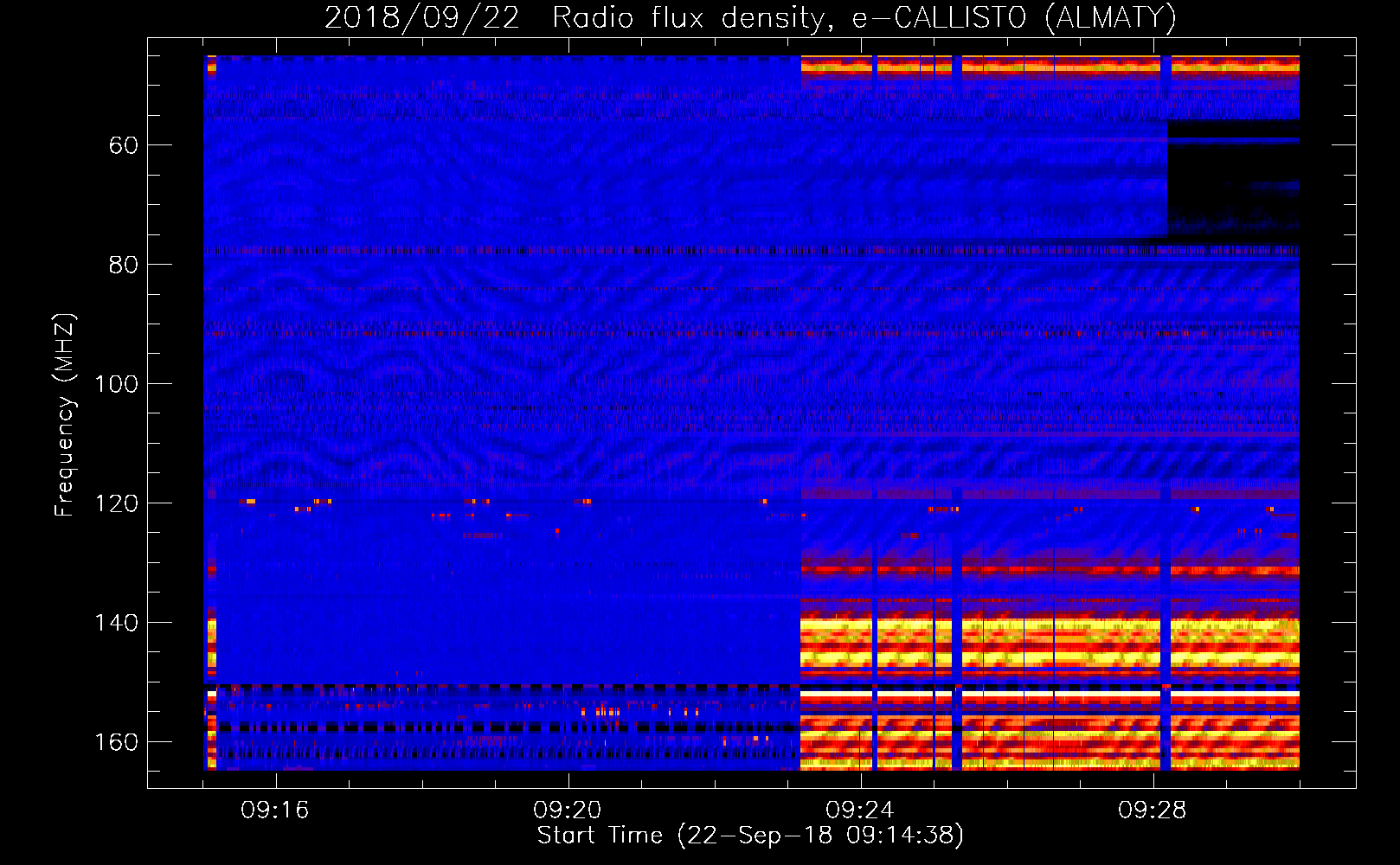Screen dimensions: 1400x865
Task: Click the "Frequency (MHZ)" axis label
Action: pyautogui.click(x=65, y=414)
